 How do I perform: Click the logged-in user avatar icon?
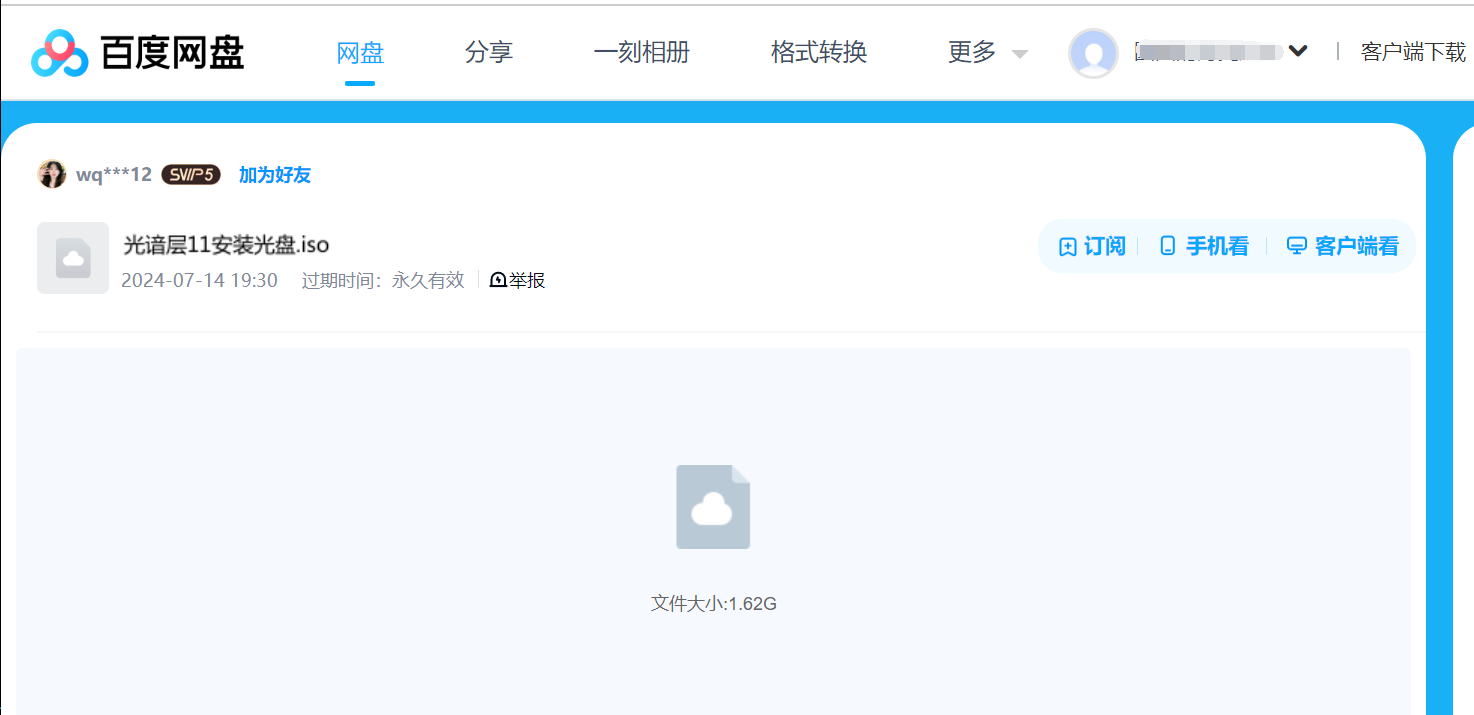[1093, 54]
